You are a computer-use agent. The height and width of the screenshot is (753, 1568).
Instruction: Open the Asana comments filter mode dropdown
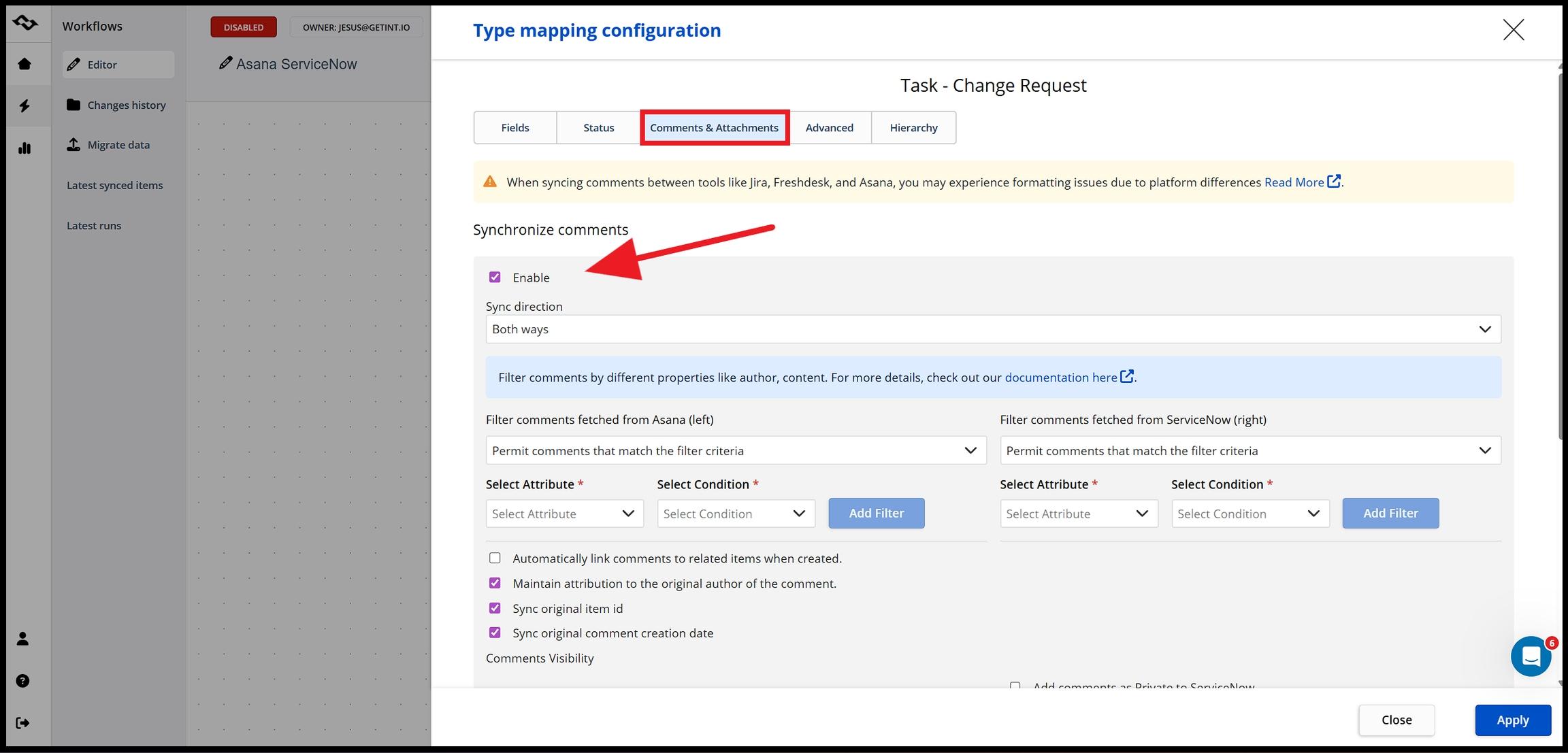pos(736,450)
